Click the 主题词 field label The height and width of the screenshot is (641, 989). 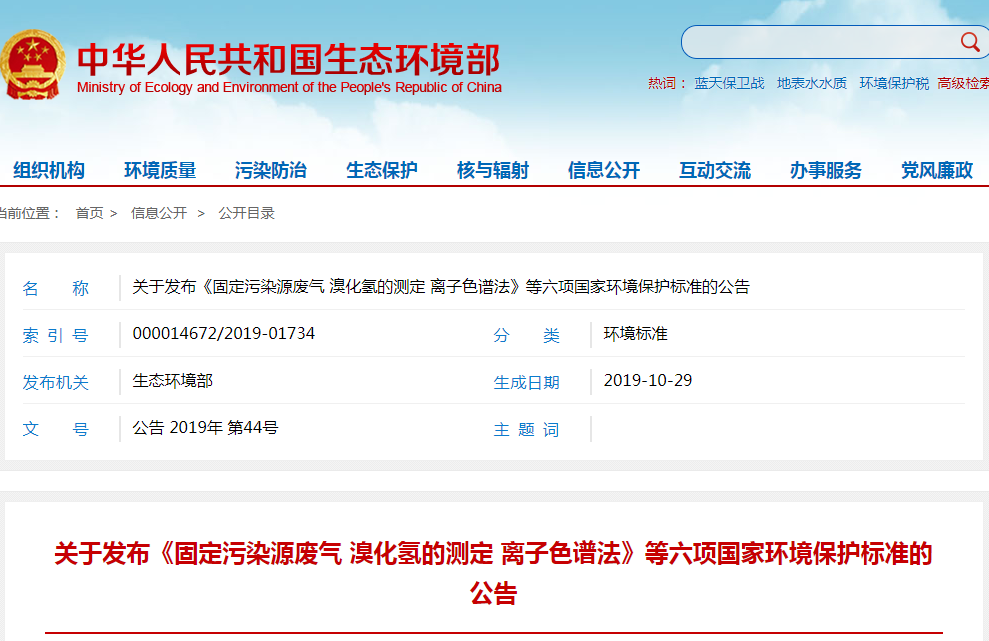527,430
